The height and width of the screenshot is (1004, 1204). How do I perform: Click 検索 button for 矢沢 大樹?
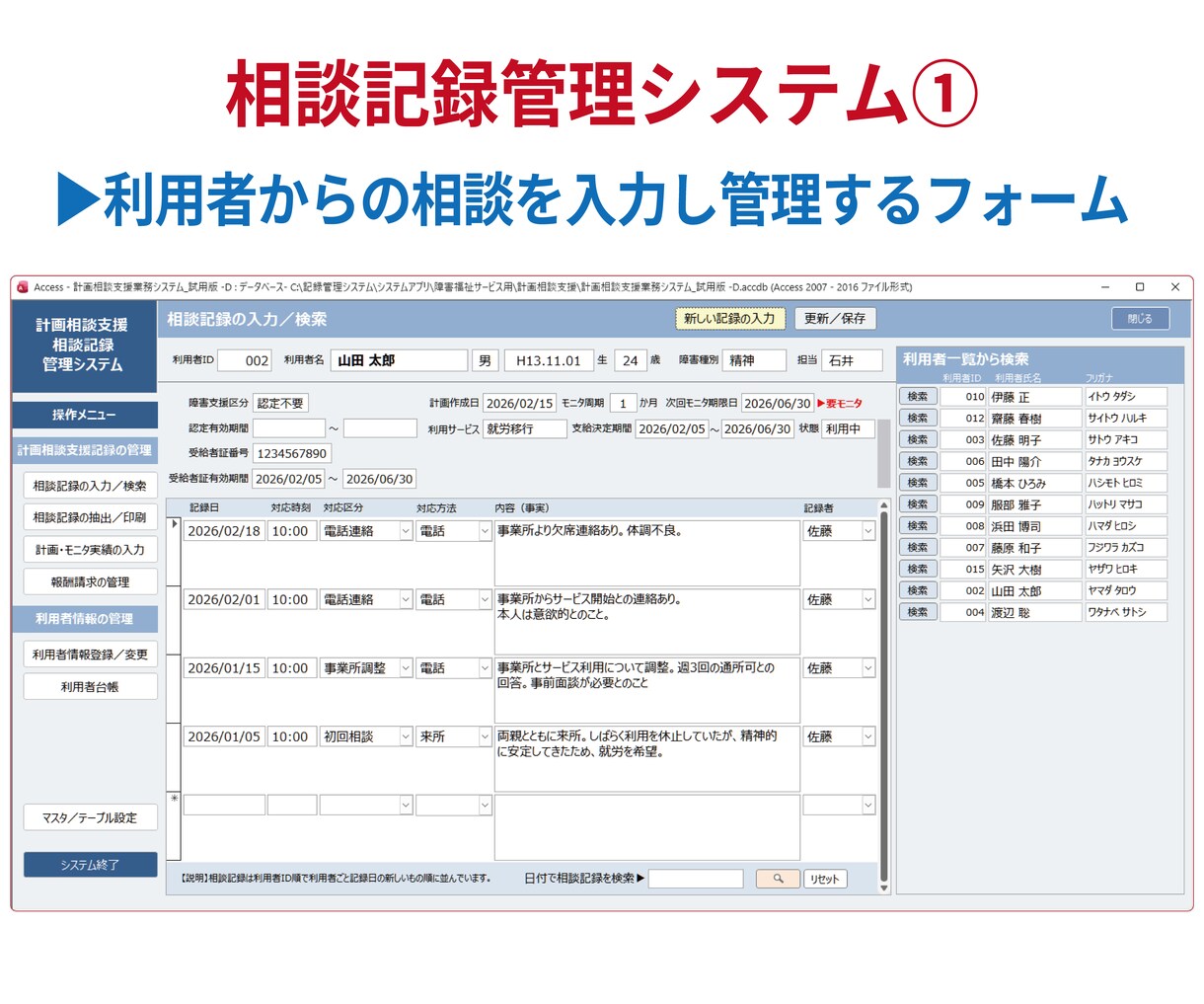[x=918, y=569]
